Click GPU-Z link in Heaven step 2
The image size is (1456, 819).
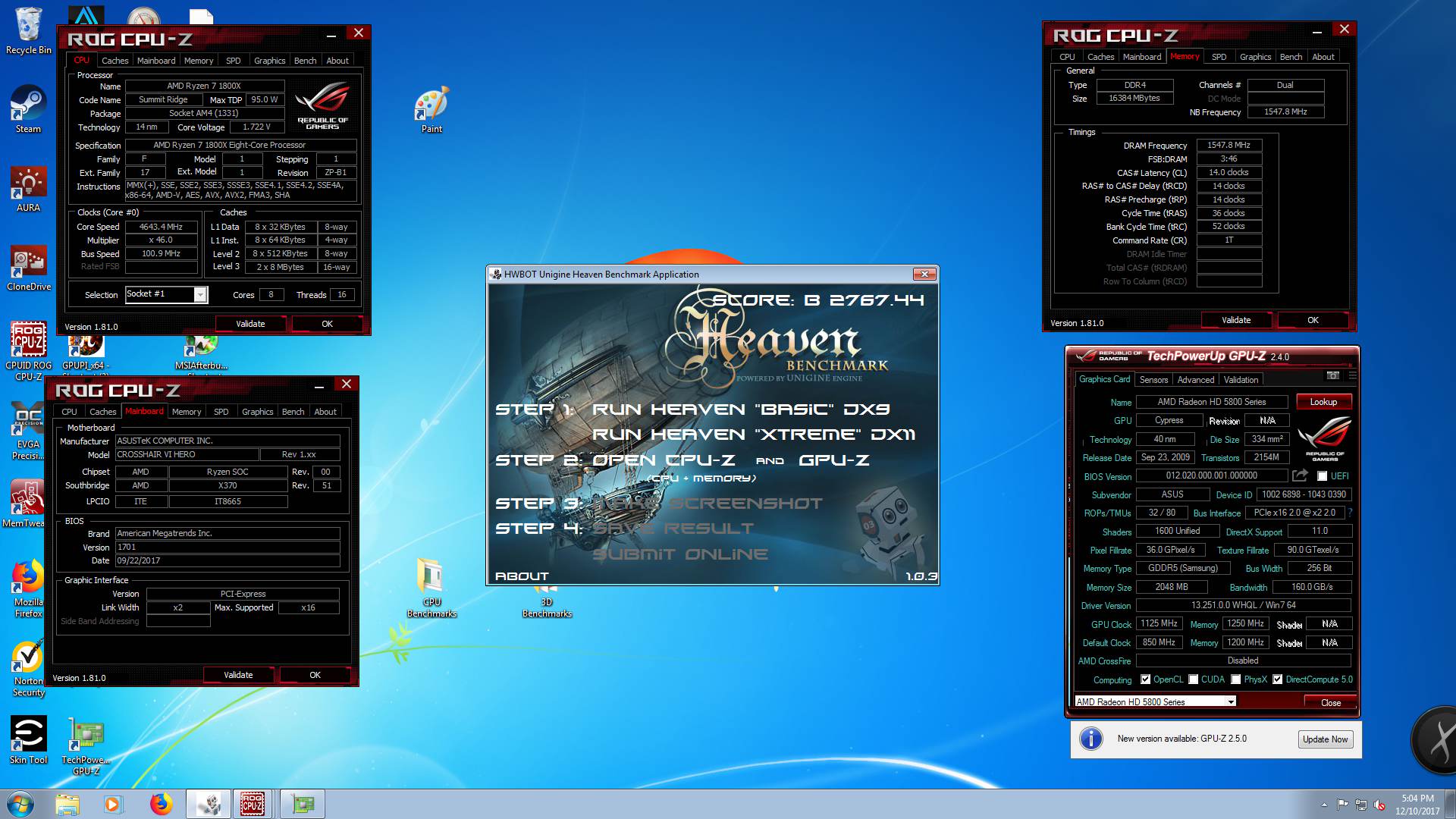(834, 460)
